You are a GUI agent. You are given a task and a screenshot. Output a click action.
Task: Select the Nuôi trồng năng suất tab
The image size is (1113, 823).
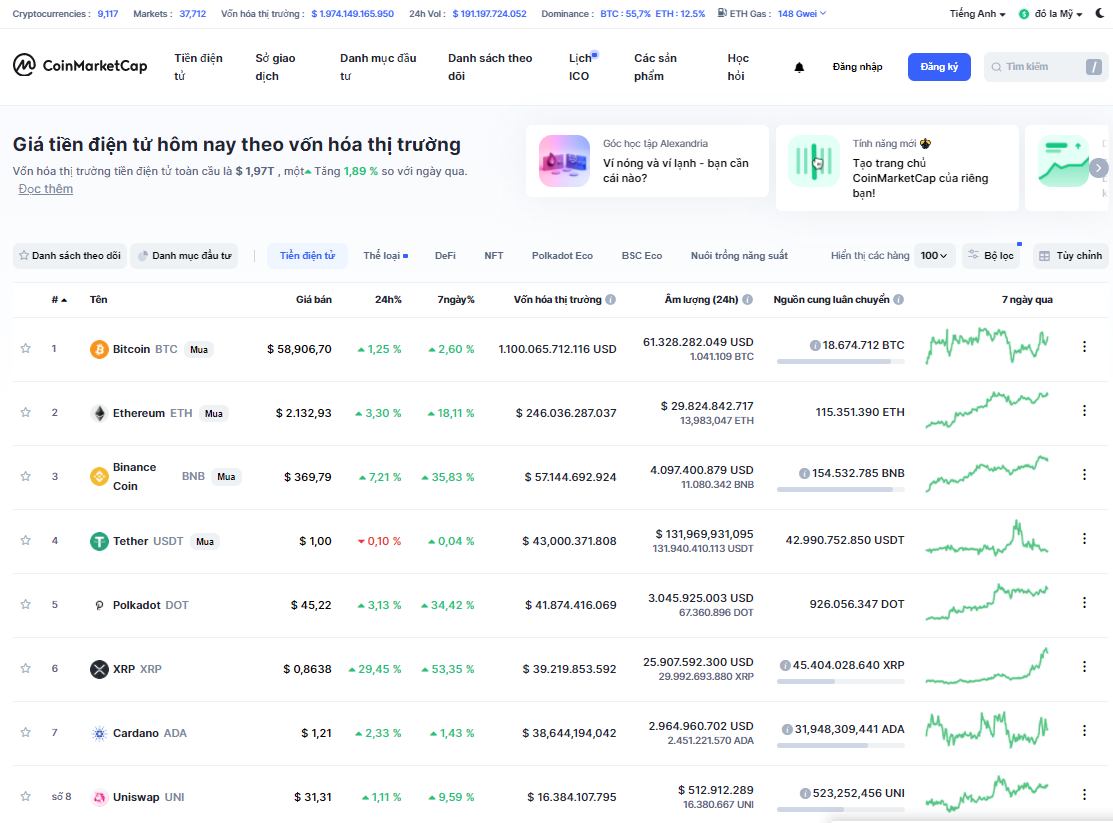pos(739,256)
